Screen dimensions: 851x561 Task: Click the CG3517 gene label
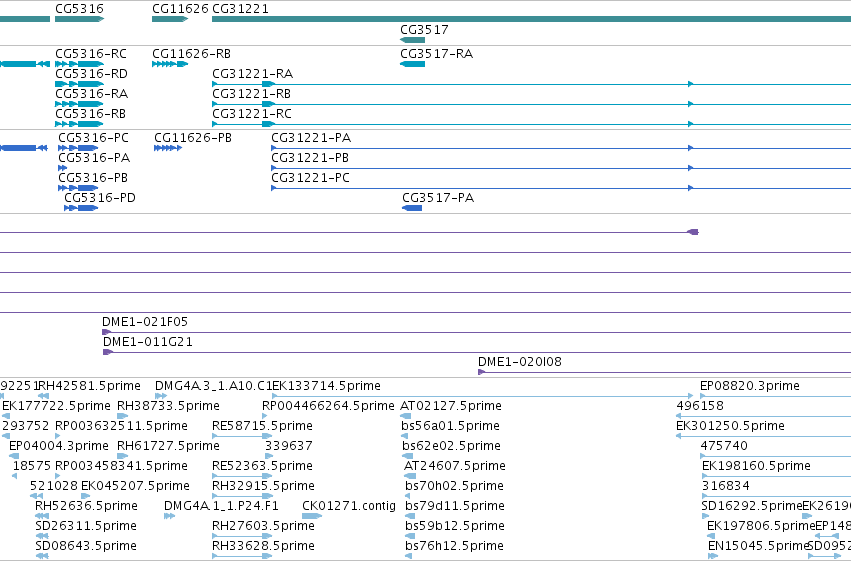tap(424, 30)
